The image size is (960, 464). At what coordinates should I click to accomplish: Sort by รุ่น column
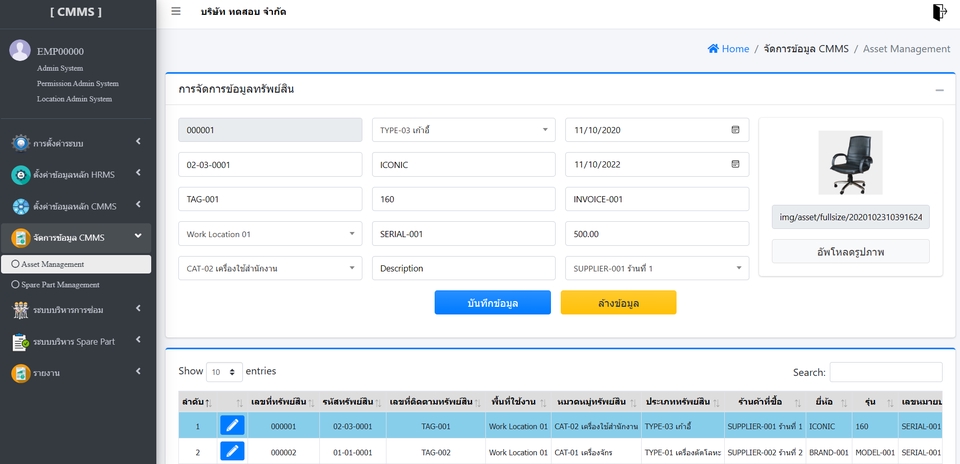pos(890,402)
